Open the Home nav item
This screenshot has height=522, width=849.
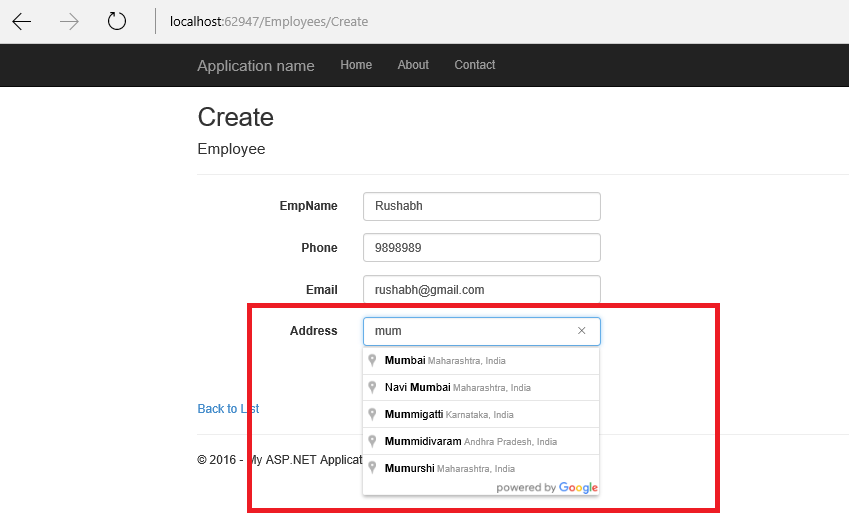coord(356,65)
